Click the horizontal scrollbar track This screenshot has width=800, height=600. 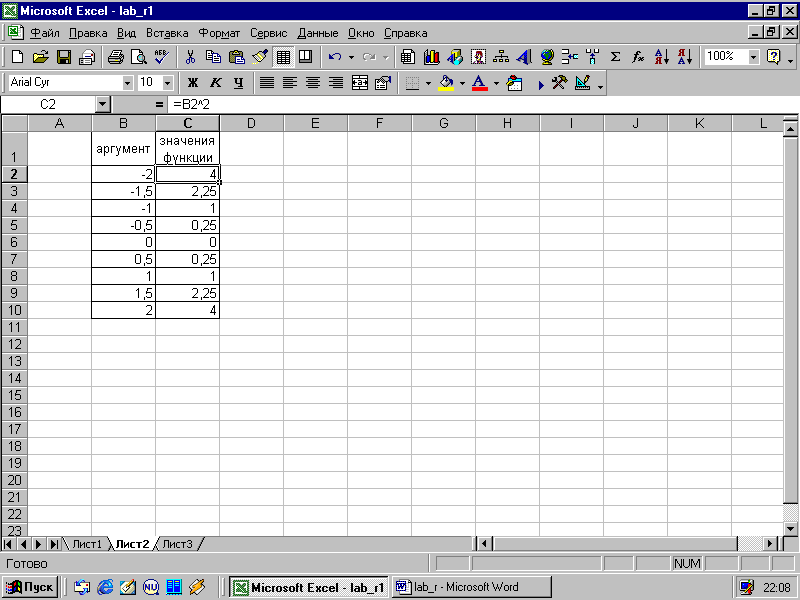pos(615,544)
